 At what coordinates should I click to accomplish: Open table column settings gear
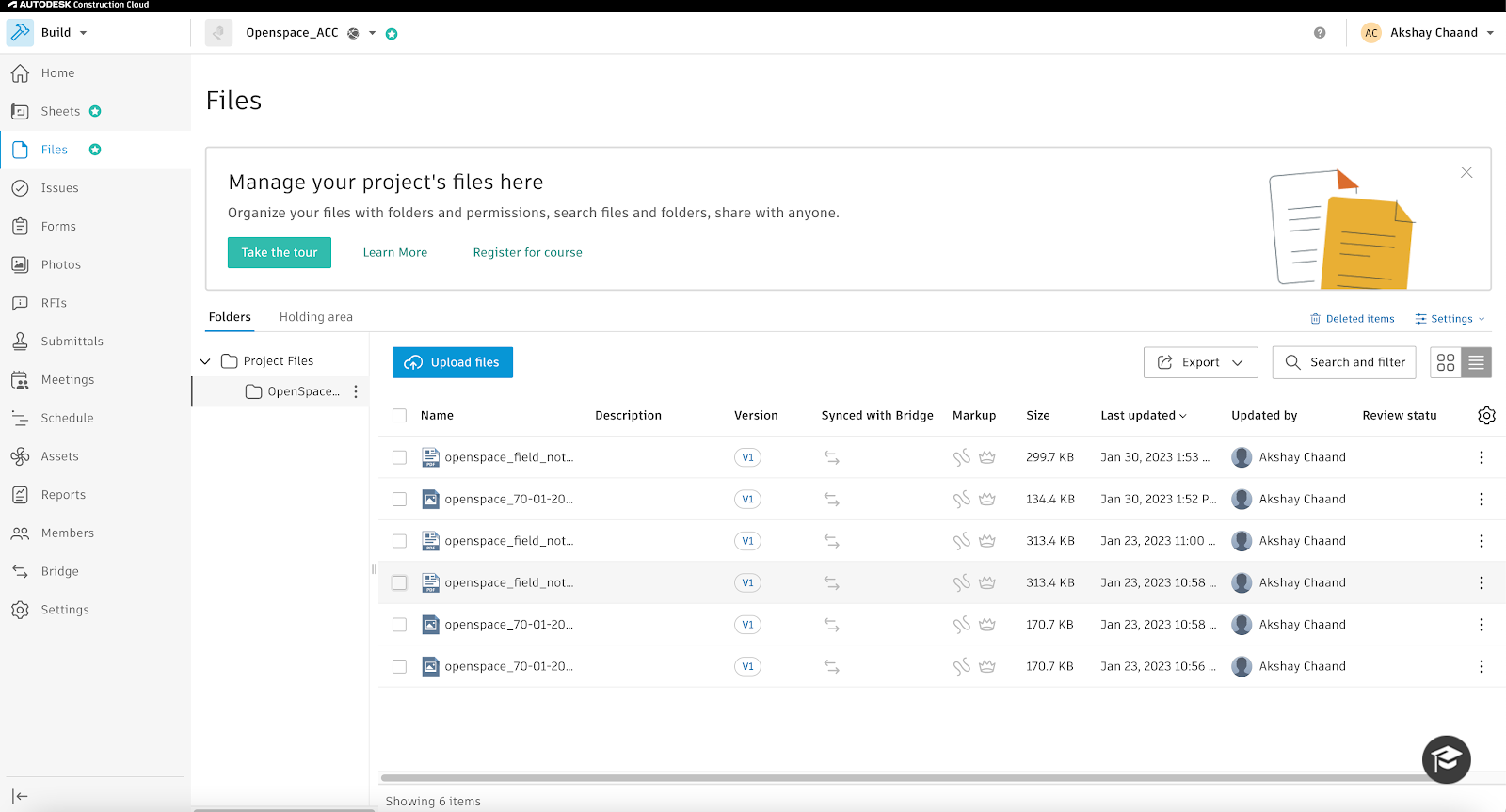click(1486, 416)
